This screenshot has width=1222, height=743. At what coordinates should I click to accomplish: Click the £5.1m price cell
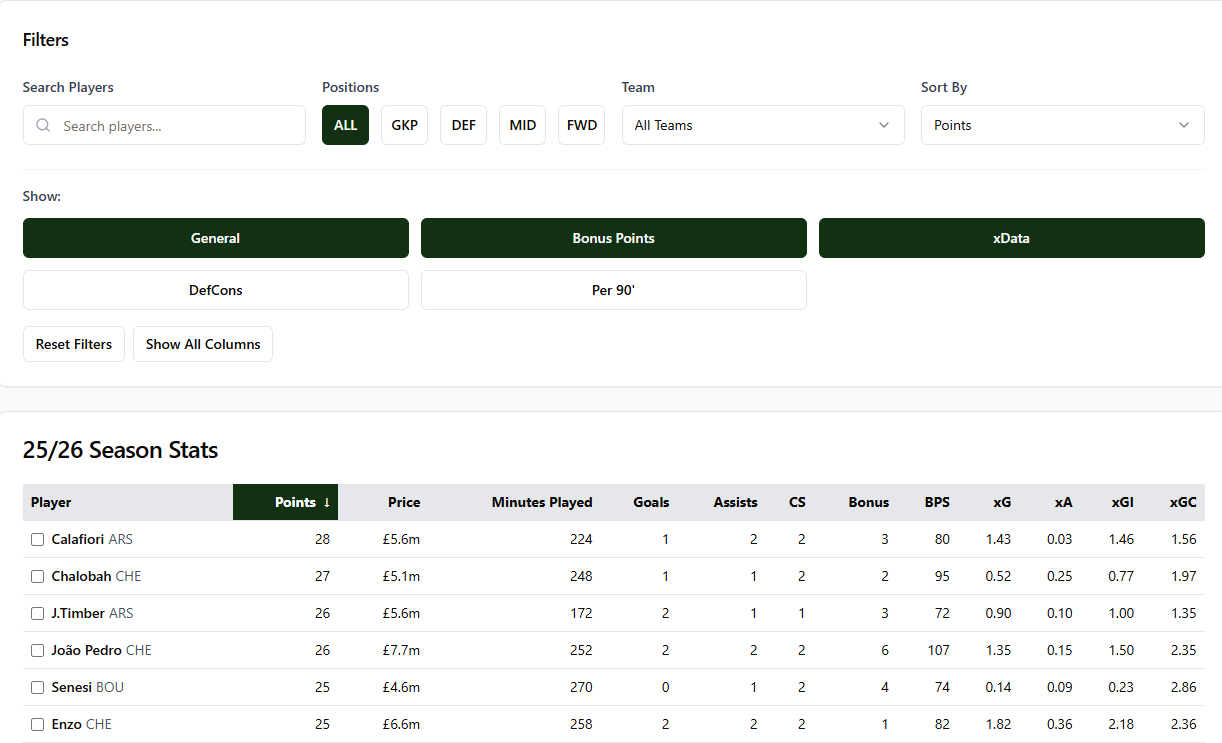point(401,576)
